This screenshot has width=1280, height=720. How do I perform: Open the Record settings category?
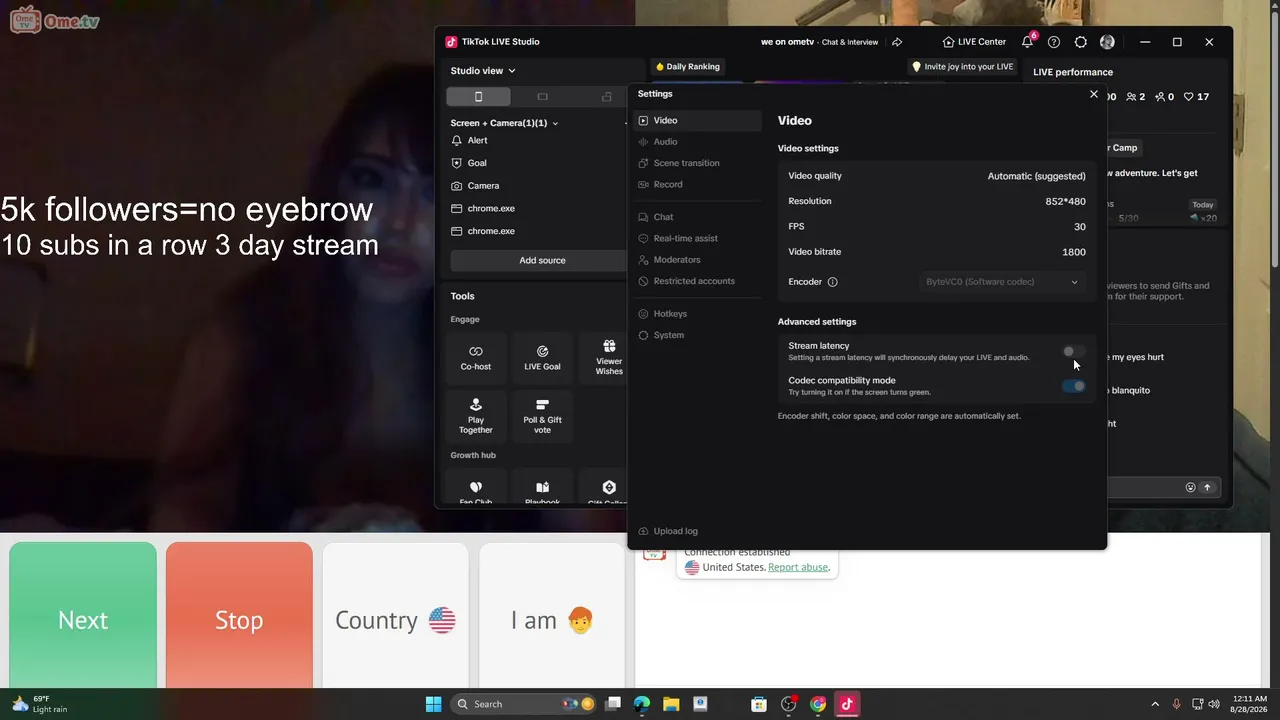pyautogui.click(x=699, y=184)
